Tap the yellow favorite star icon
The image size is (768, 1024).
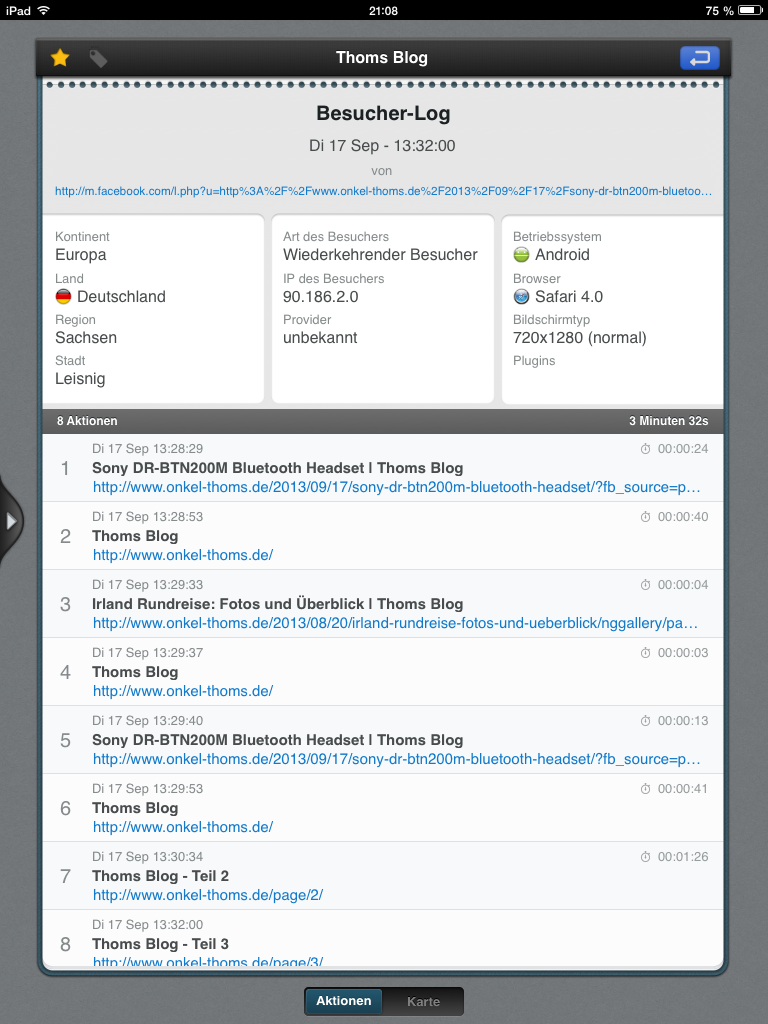point(60,58)
